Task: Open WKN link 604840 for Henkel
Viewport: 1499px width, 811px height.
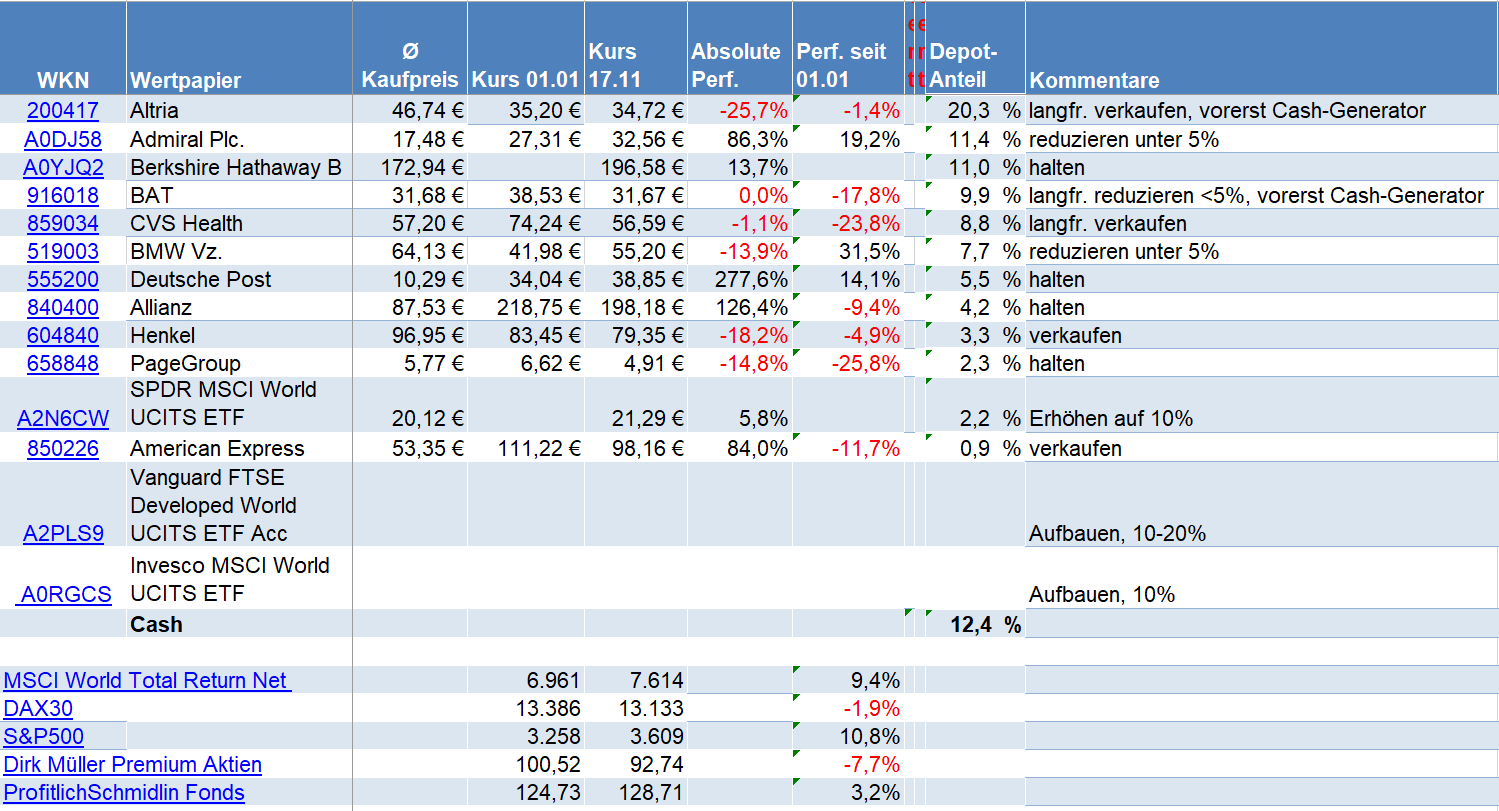Action: tap(63, 335)
